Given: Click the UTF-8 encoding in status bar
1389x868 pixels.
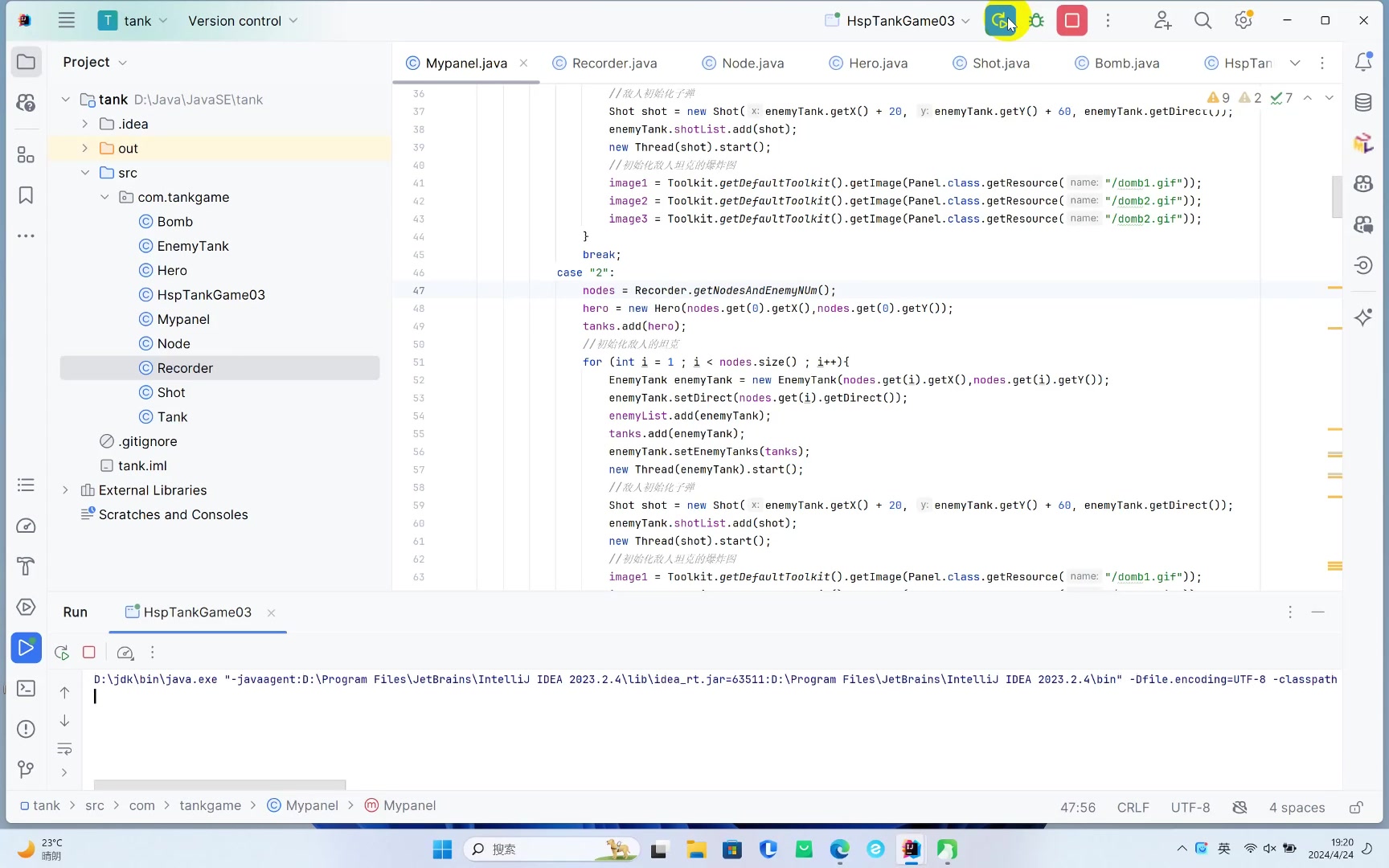Looking at the screenshot, I should [x=1190, y=807].
